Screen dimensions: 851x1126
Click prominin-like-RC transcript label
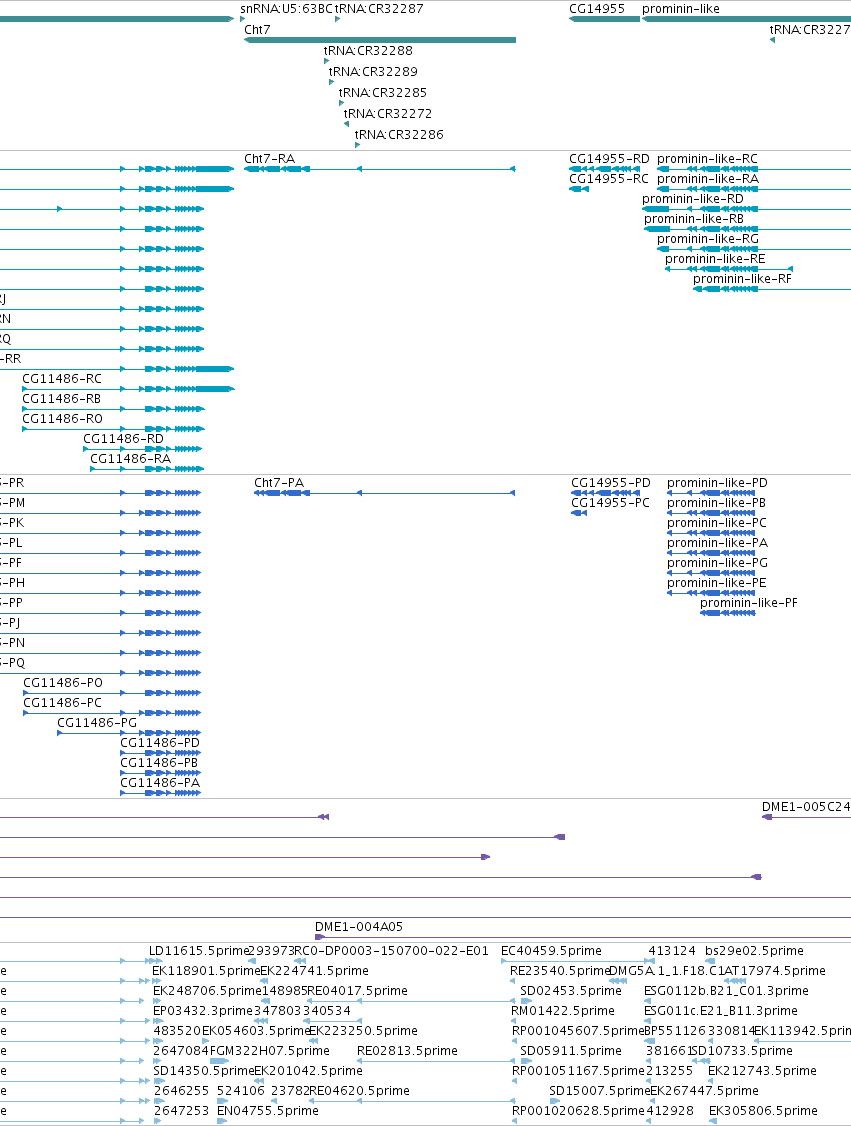[707, 159]
